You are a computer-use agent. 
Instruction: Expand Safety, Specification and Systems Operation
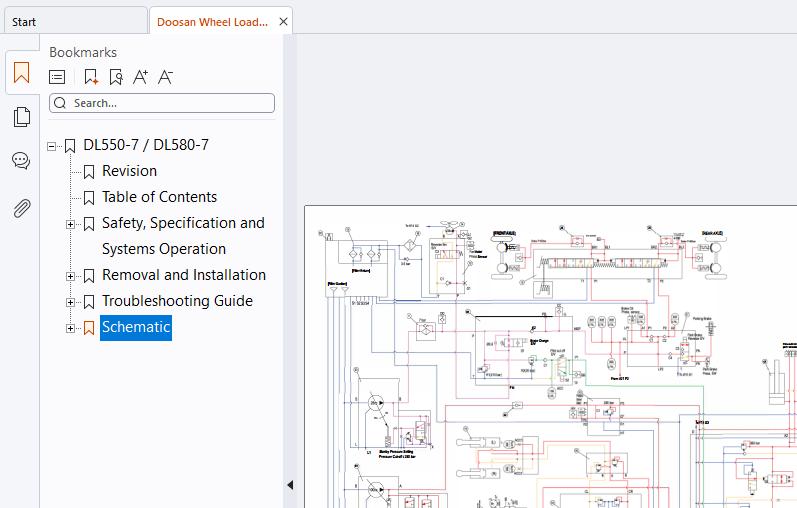coord(70,224)
